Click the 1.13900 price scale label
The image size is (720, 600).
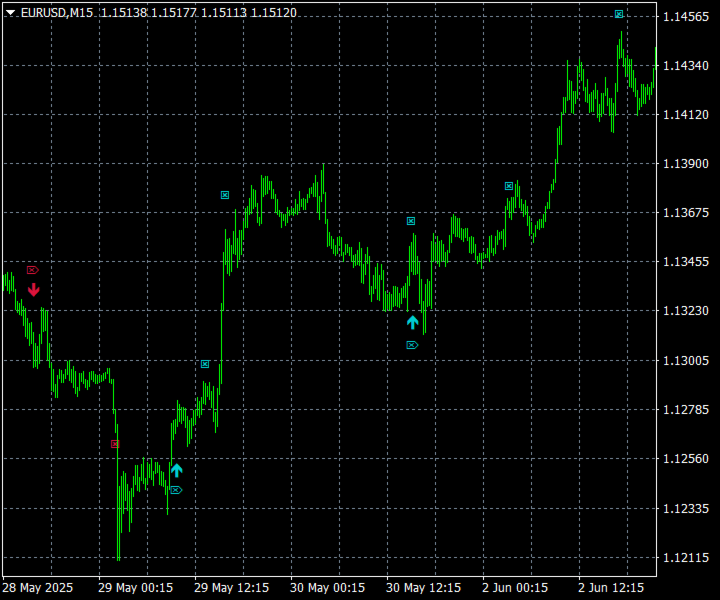click(686, 163)
